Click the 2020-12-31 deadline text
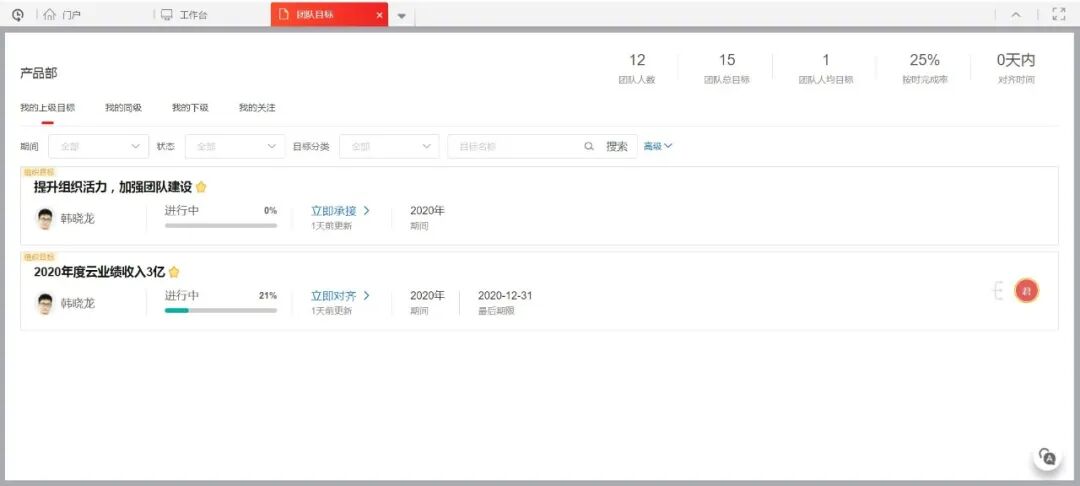The width and height of the screenshot is (1080, 486). (x=505, y=296)
